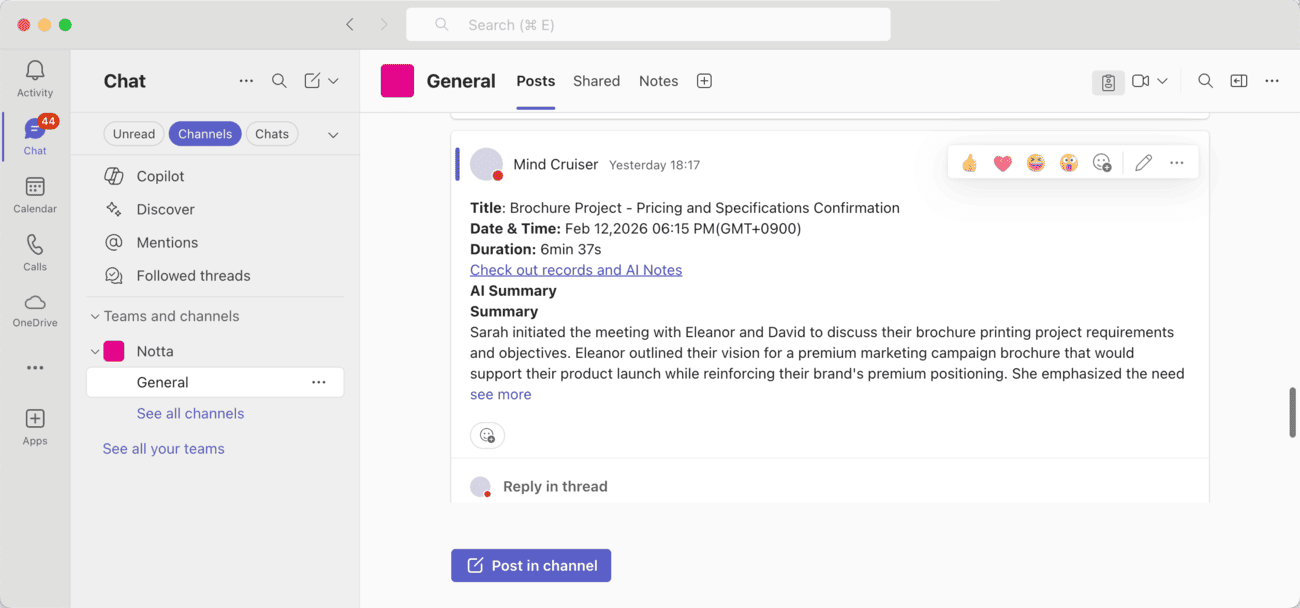This screenshot has height=608, width=1300.
Task: Open more reactions picker in toolbar
Action: [1102, 163]
